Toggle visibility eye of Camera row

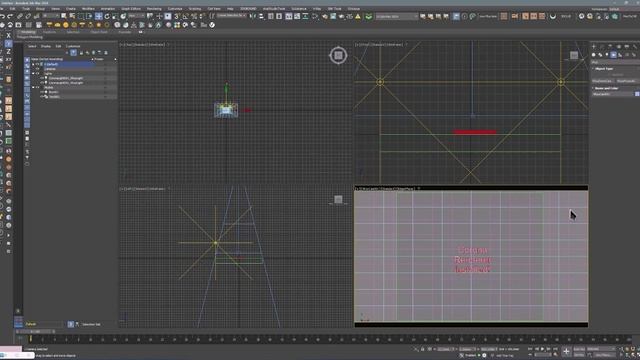click(x=37, y=69)
